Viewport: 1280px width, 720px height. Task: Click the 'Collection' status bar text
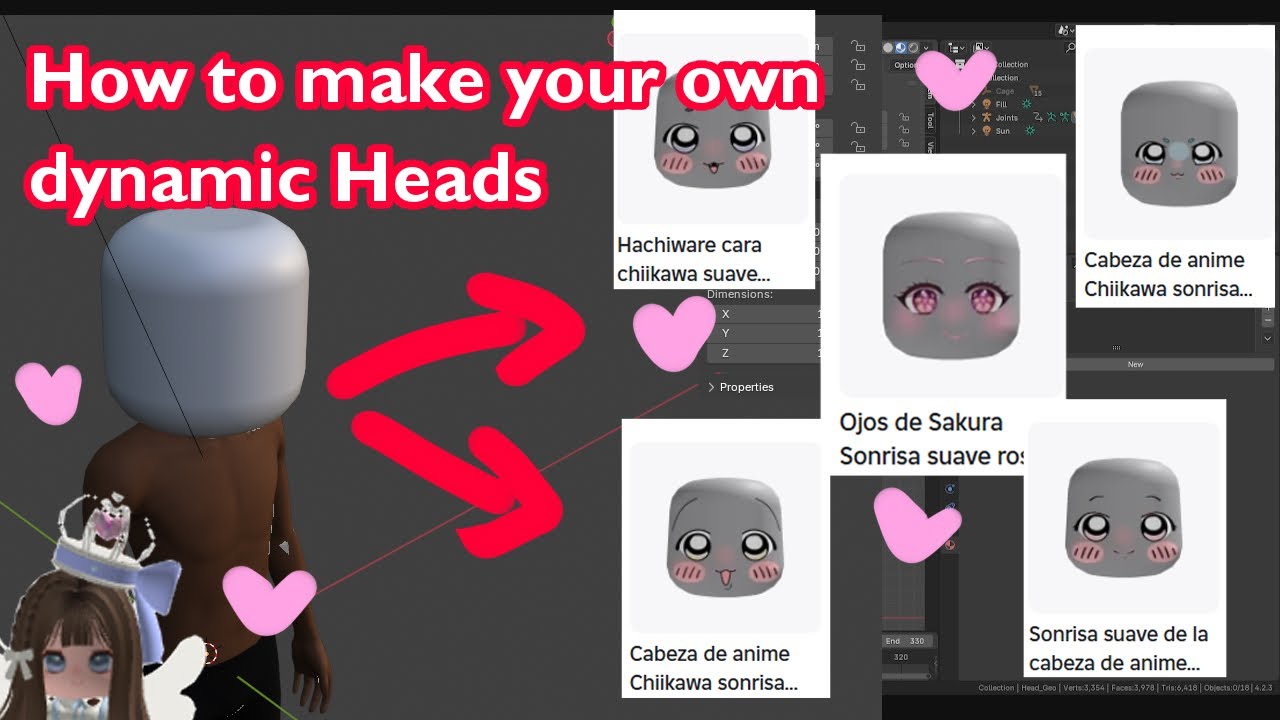pos(996,688)
